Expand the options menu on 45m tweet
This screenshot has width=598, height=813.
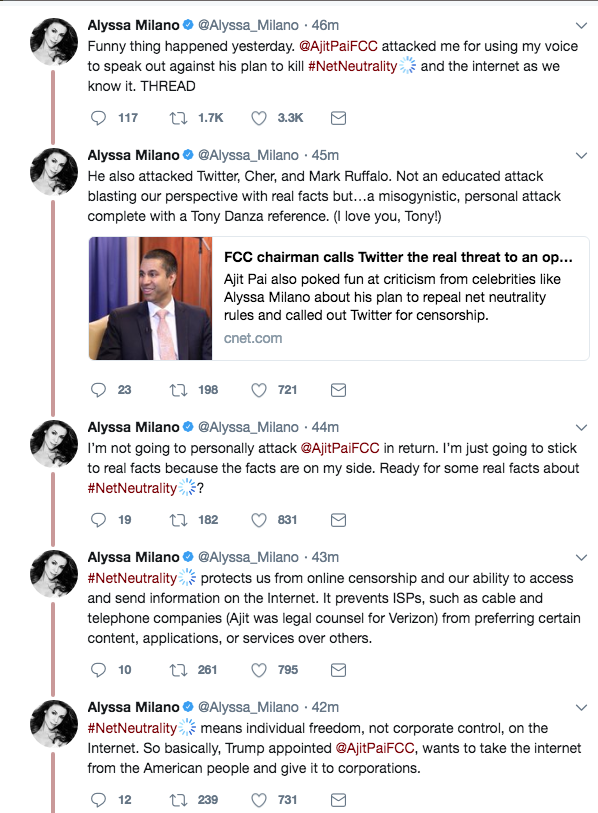point(581,156)
